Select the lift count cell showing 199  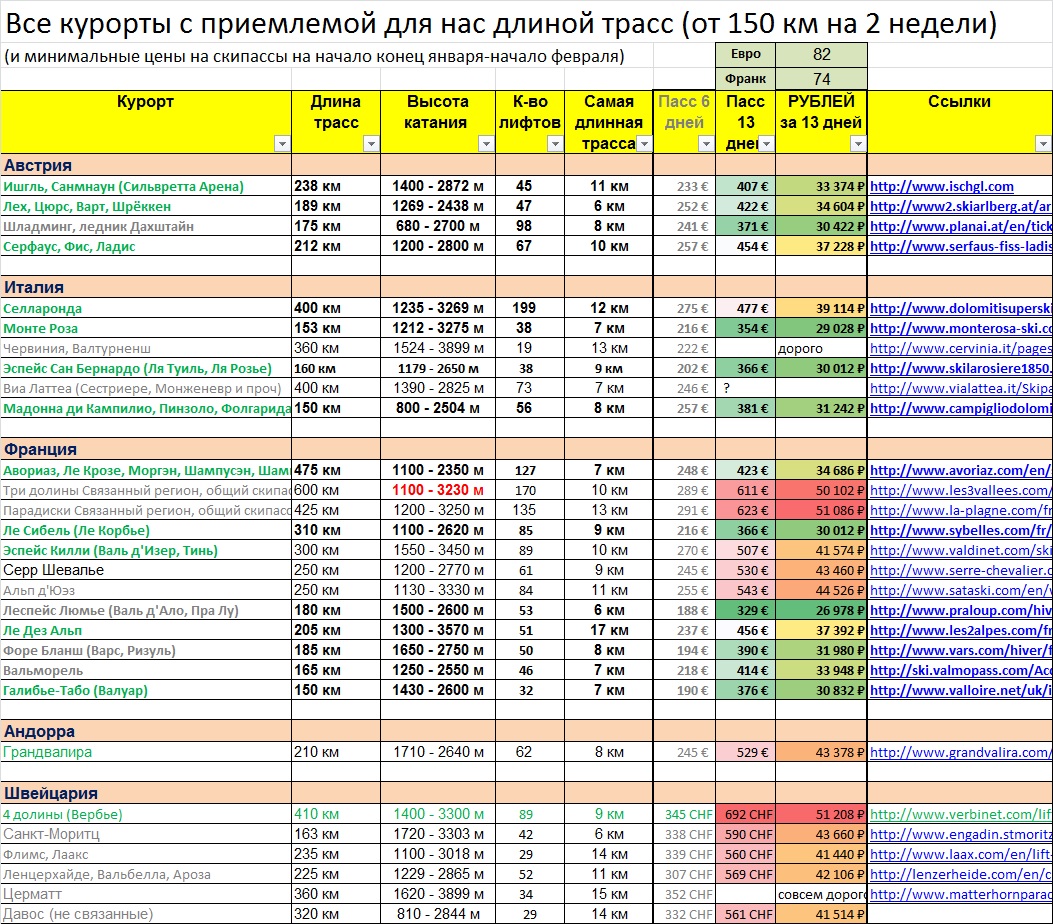[x=530, y=308]
